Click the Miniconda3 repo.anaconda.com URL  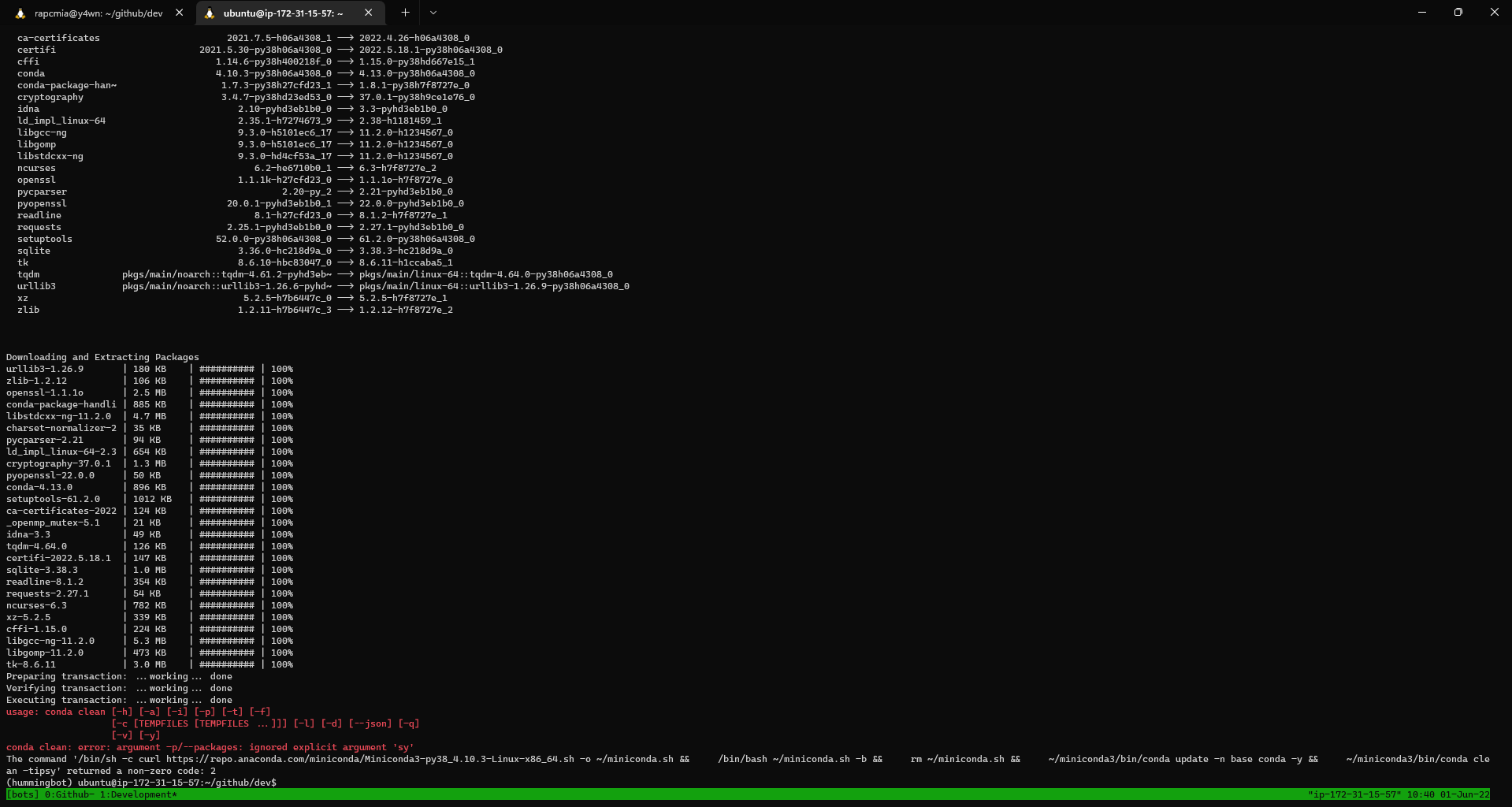(x=370, y=759)
